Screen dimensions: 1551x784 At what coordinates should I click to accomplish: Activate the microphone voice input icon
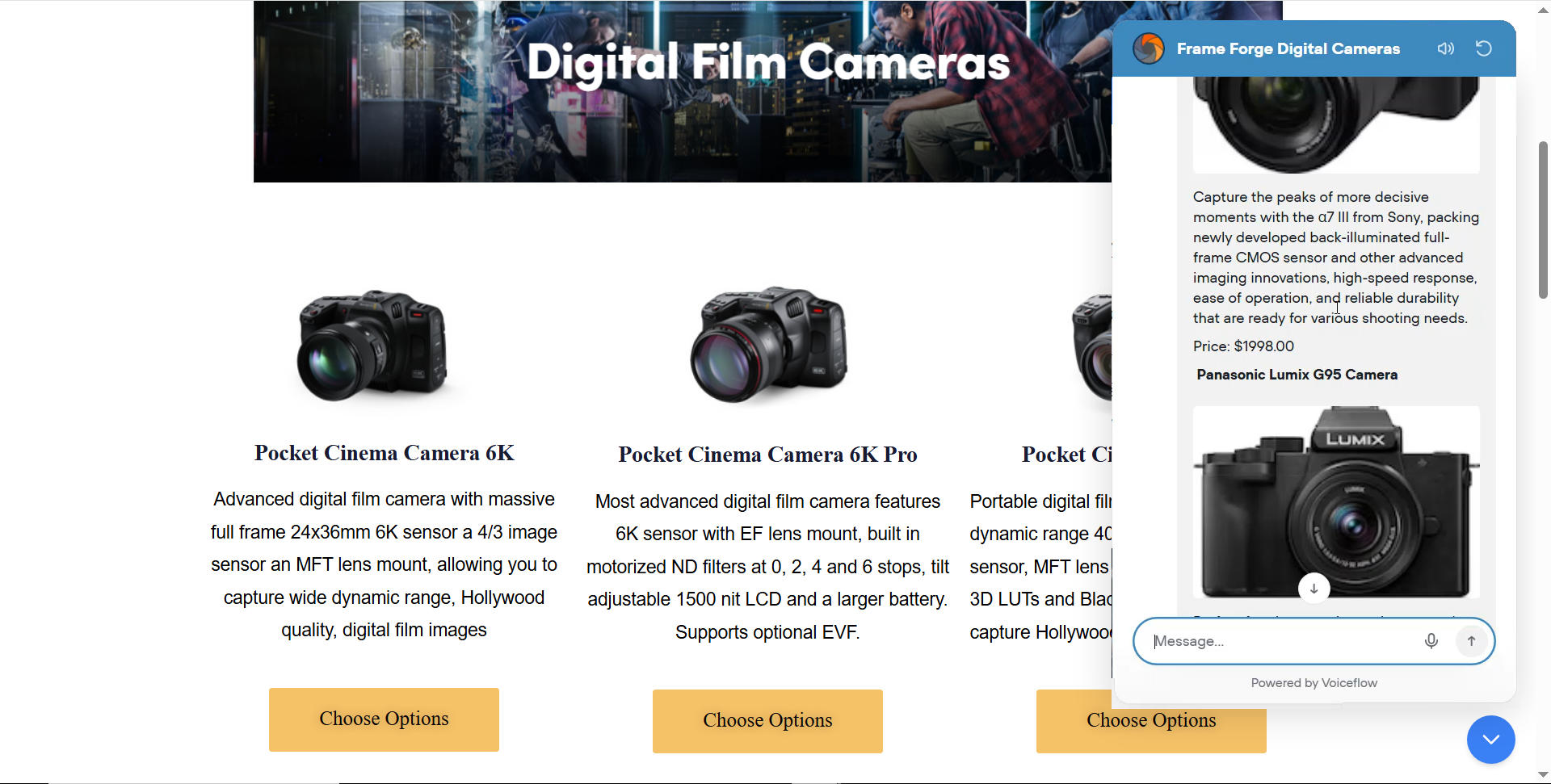coord(1431,641)
